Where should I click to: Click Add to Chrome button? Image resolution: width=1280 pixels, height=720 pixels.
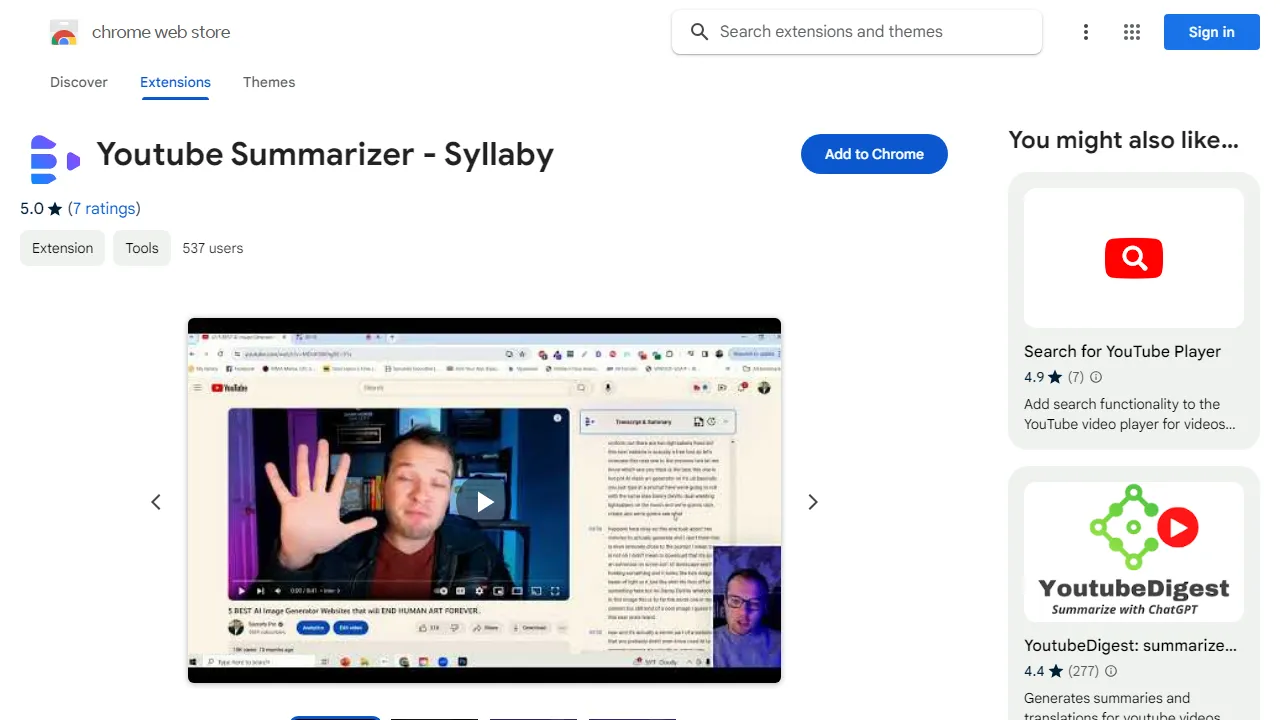(x=874, y=154)
